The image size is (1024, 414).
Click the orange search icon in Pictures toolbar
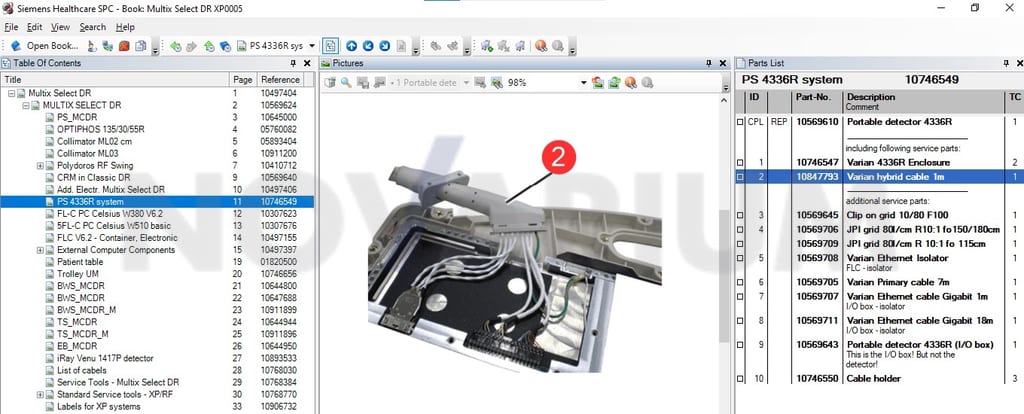(x=630, y=83)
